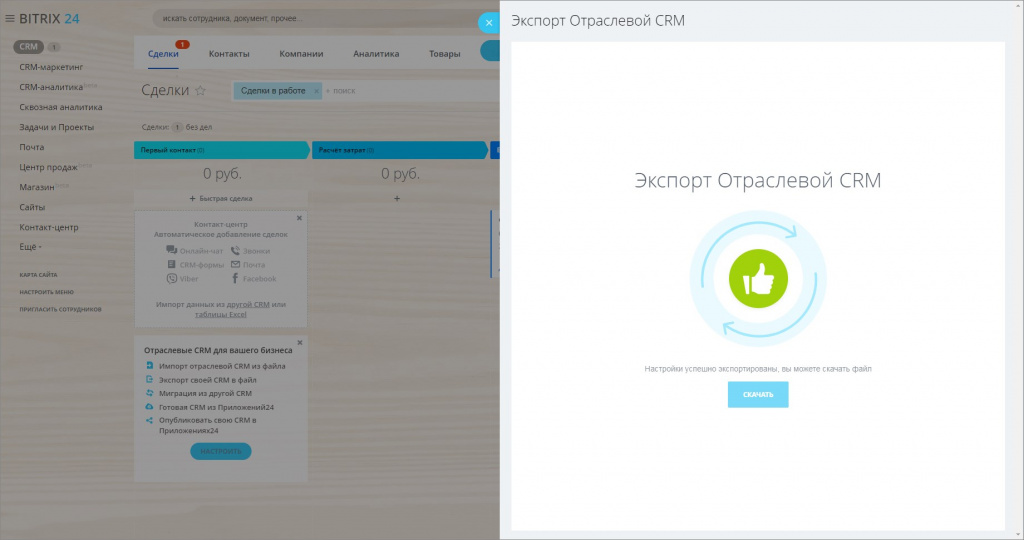Click the Скачать button to download the file
The height and width of the screenshot is (540, 1024).
[x=758, y=394]
